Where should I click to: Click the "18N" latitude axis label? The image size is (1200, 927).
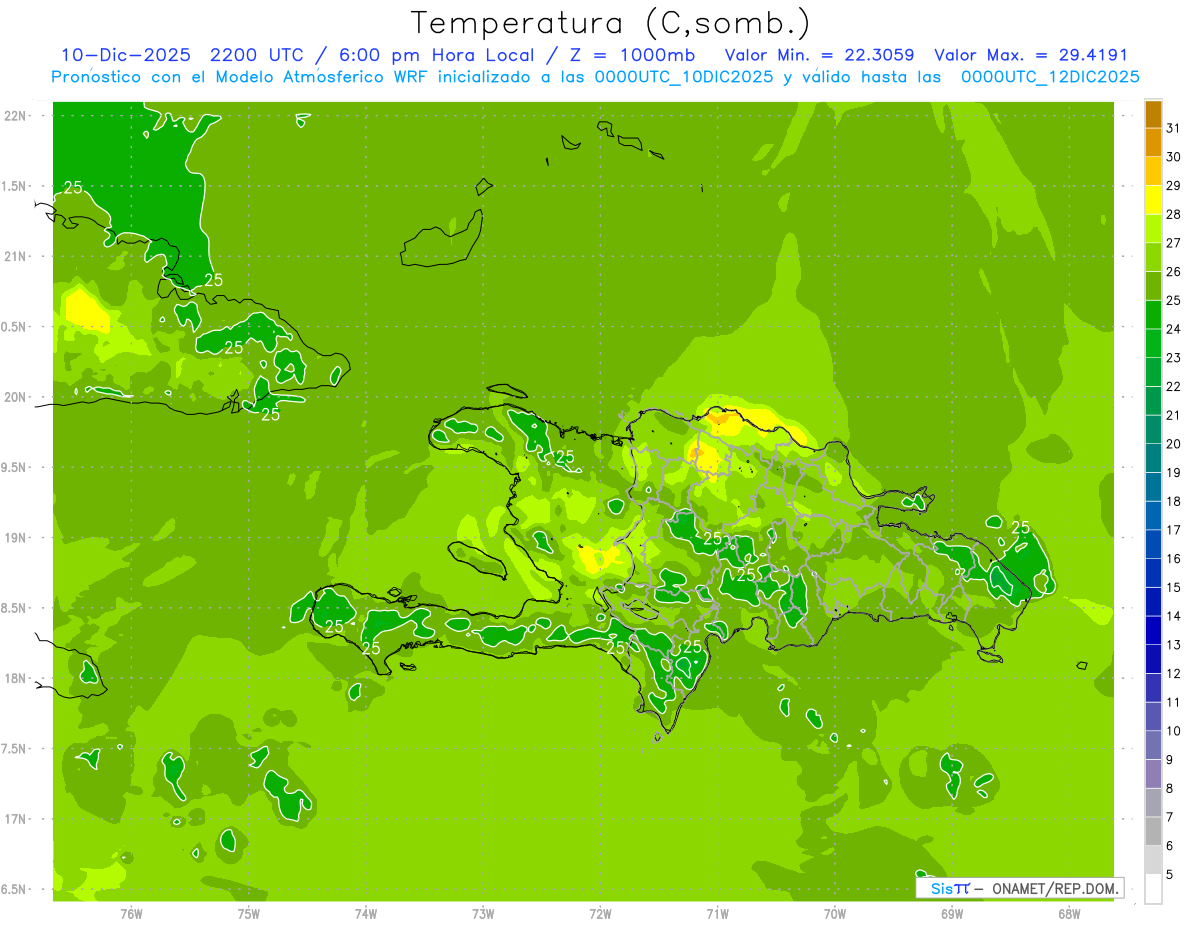[18, 678]
